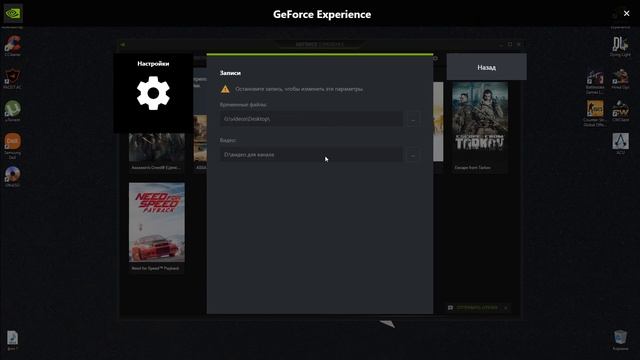Click the feedback link at the bottom of the background window
This screenshot has width=640, height=360.
tap(477, 308)
